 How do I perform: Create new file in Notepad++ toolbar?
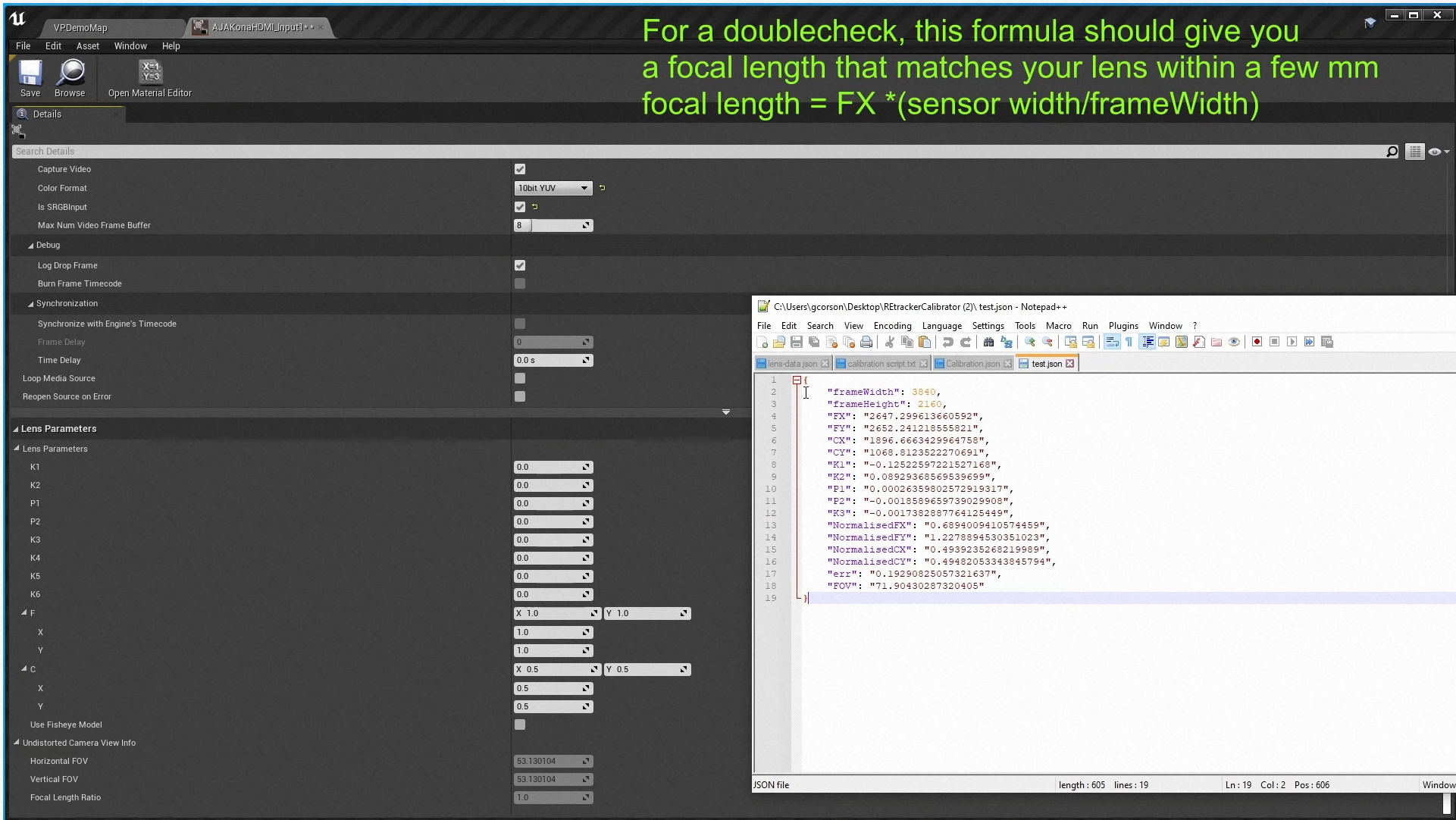[762, 343]
